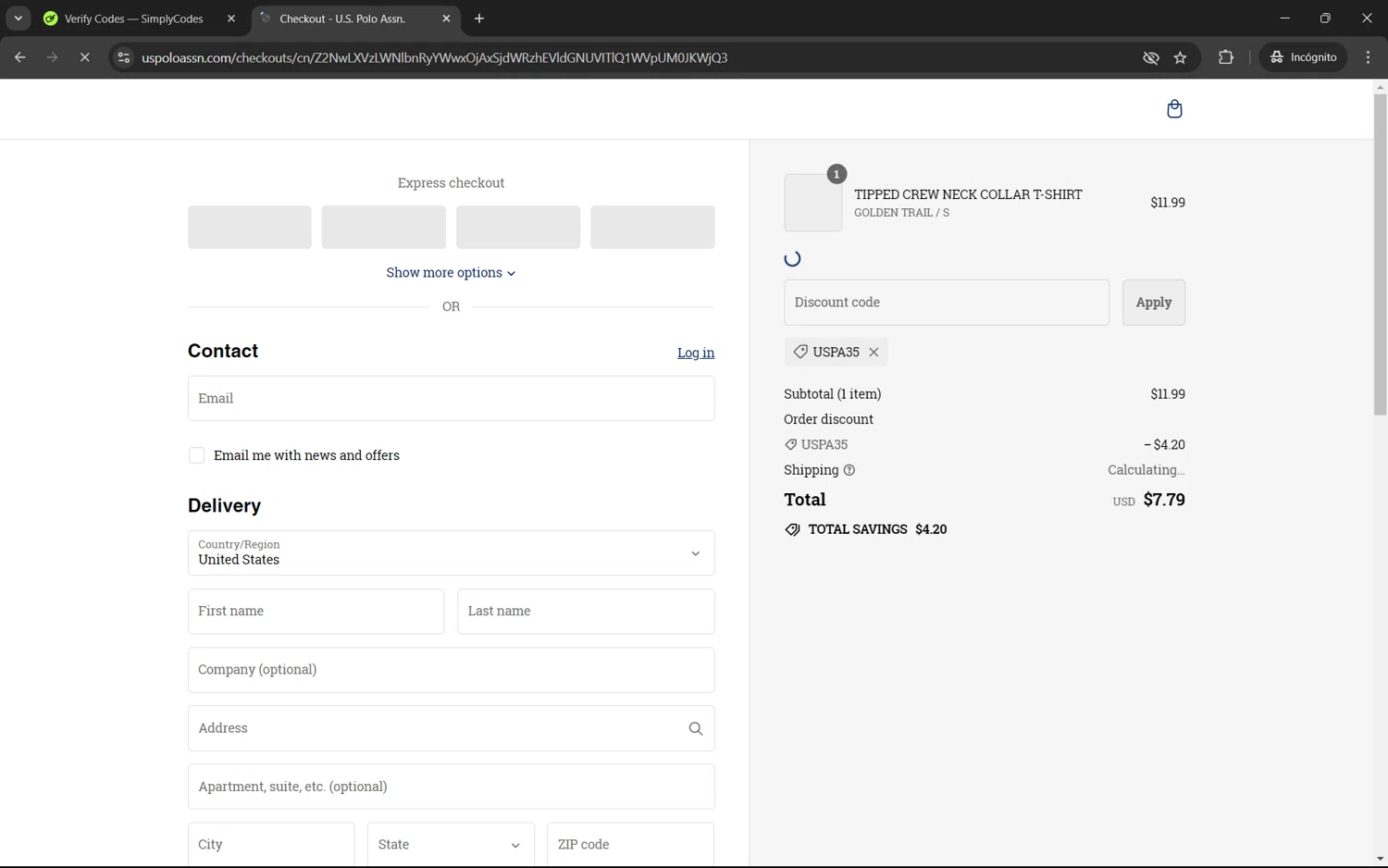
Task: Minimize the browser window
Action: 1284,19
